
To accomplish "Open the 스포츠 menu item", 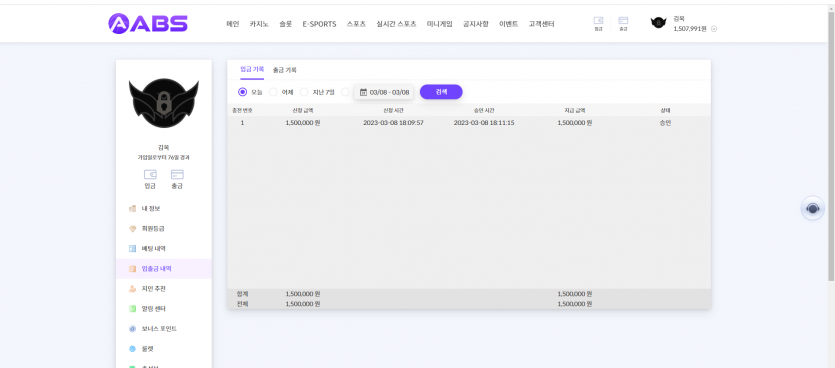I will 356,24.
